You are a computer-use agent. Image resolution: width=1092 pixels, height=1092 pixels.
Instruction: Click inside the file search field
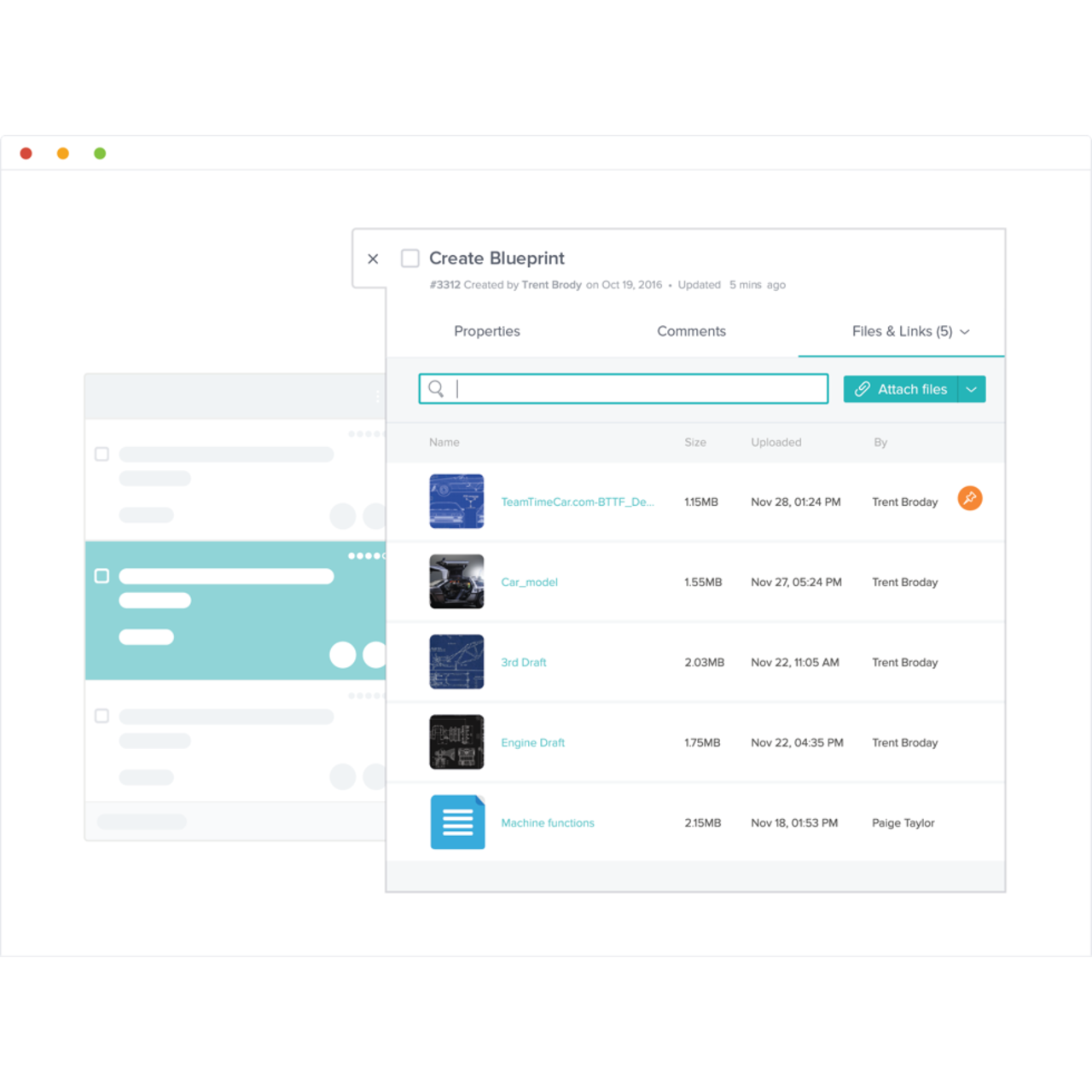coord(623,388)
